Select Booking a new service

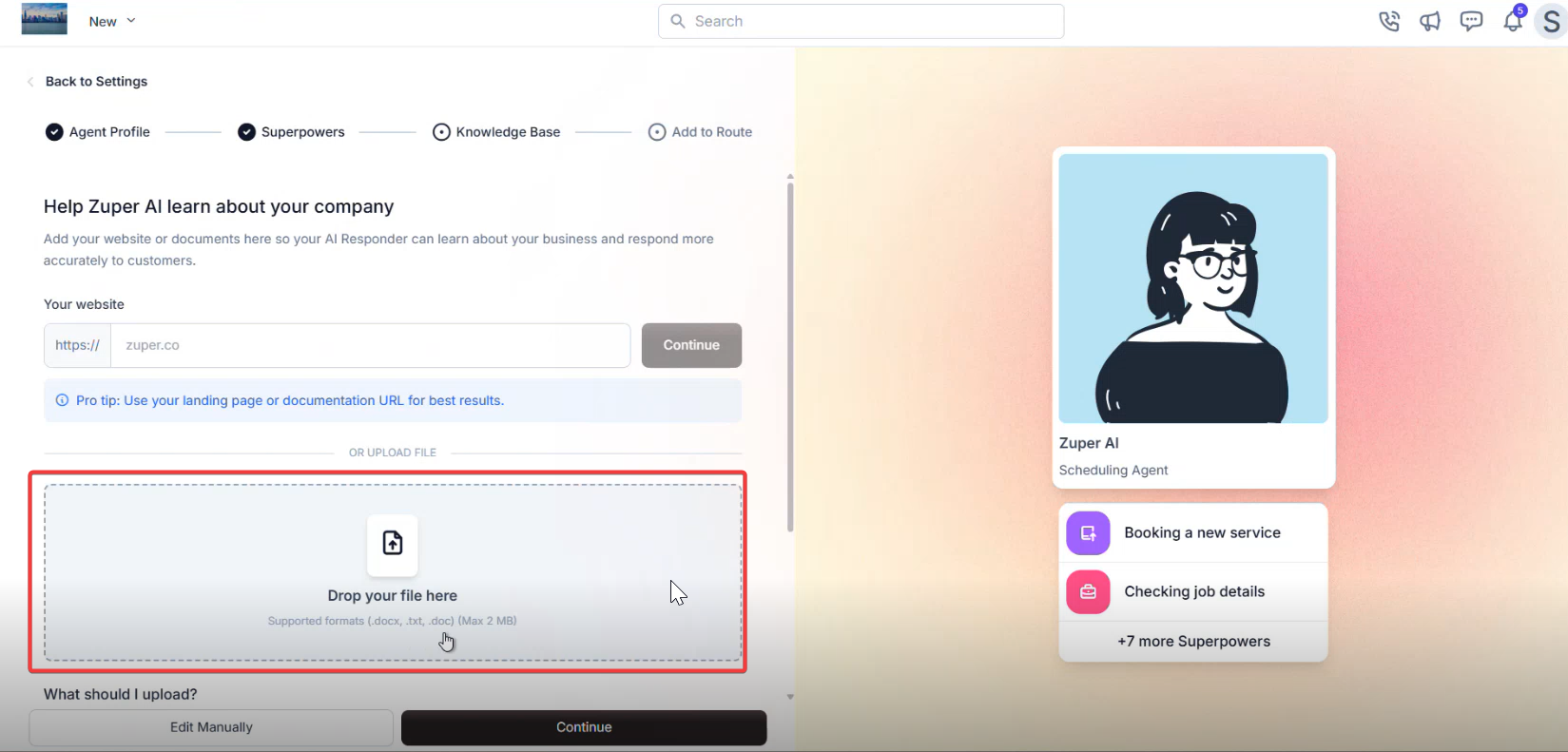click(1193, 533)
